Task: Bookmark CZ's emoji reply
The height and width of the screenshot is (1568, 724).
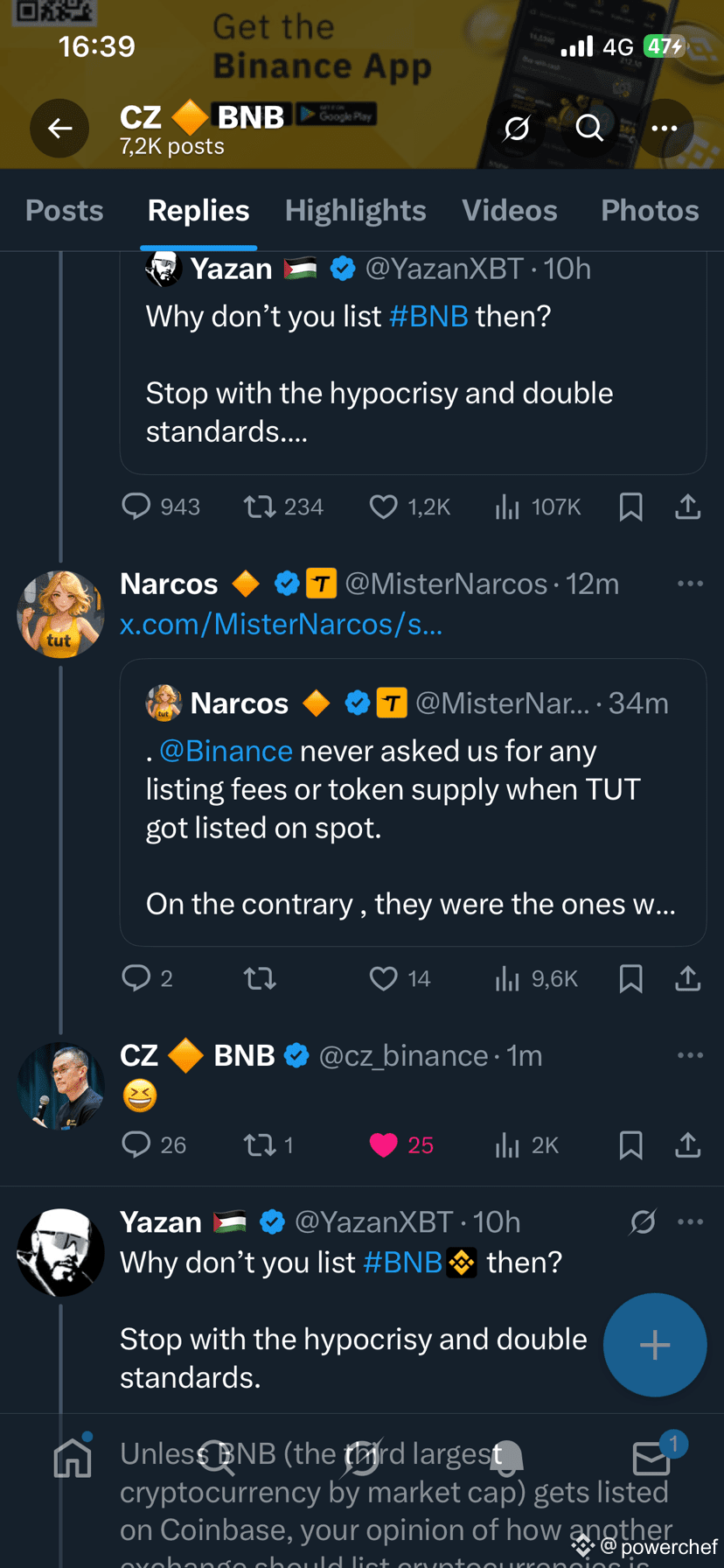Action: [x=630, y=1144]
